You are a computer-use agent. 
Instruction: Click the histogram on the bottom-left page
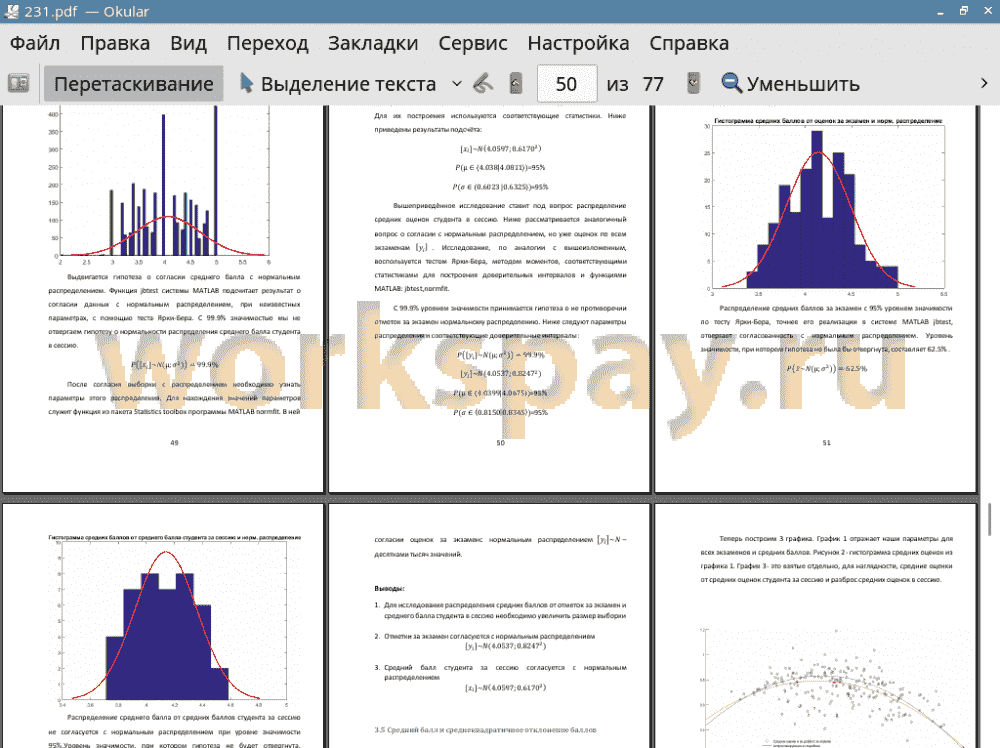(173, 623)
